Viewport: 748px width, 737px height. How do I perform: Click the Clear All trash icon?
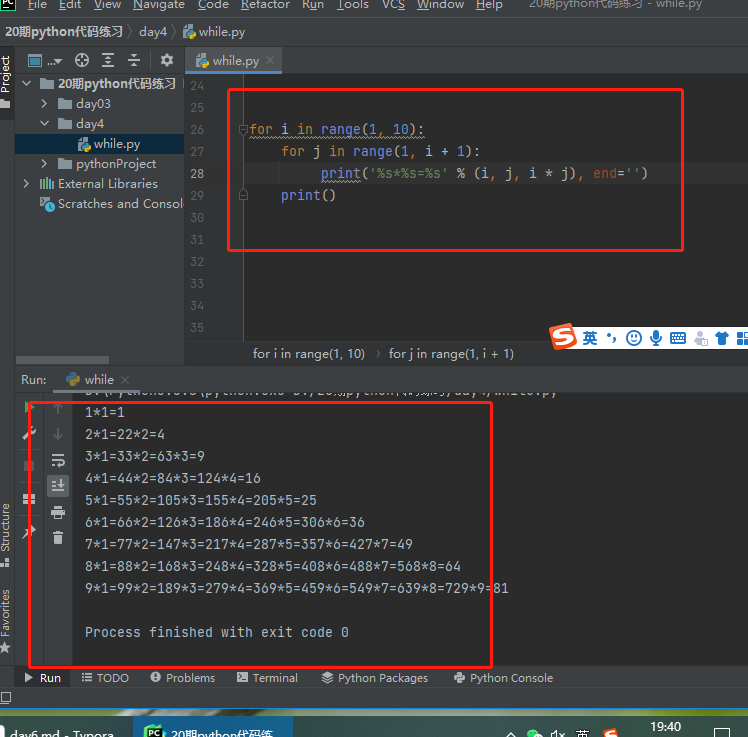(x=58, y=538)
